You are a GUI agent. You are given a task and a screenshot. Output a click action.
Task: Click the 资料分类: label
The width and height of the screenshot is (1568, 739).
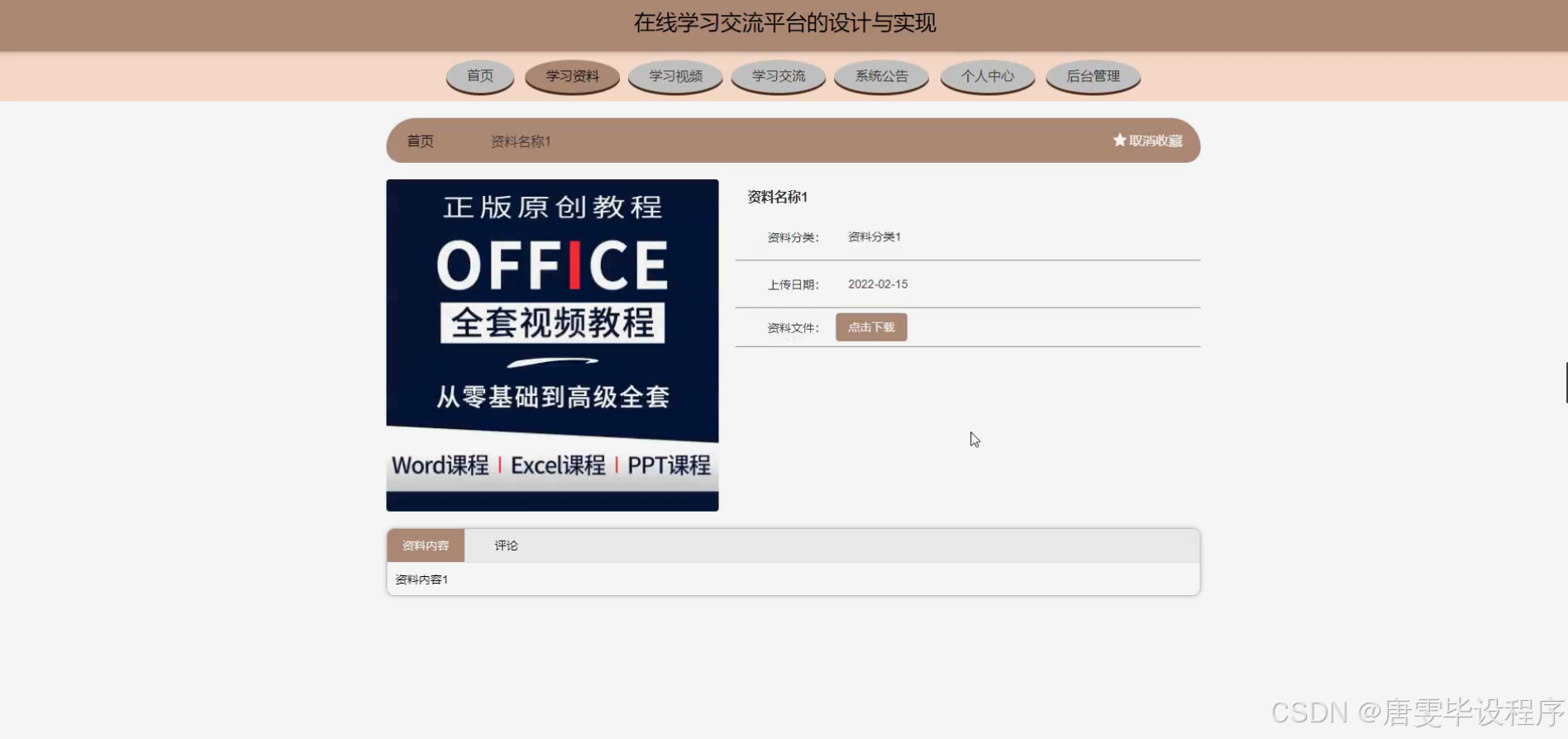793,237
